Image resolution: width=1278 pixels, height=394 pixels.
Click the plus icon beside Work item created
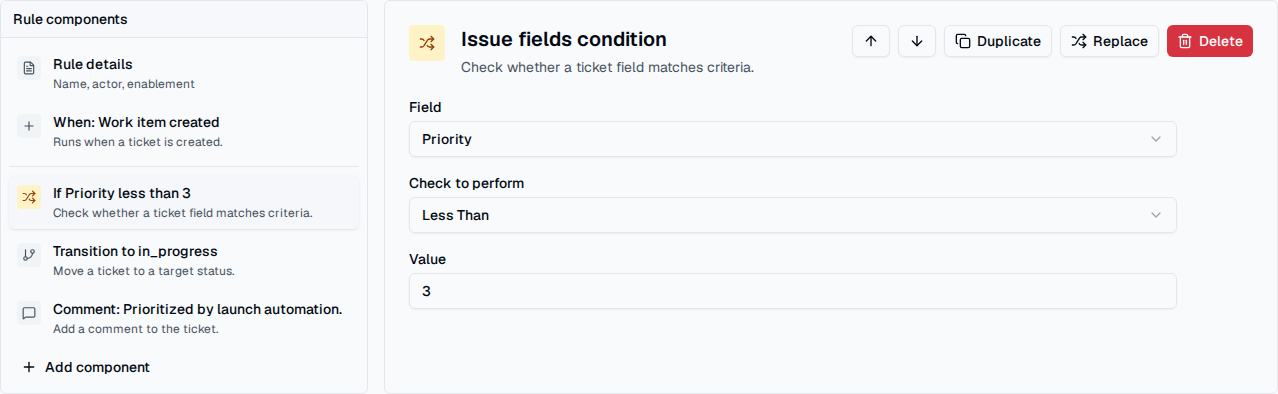(x=29, y=126)
